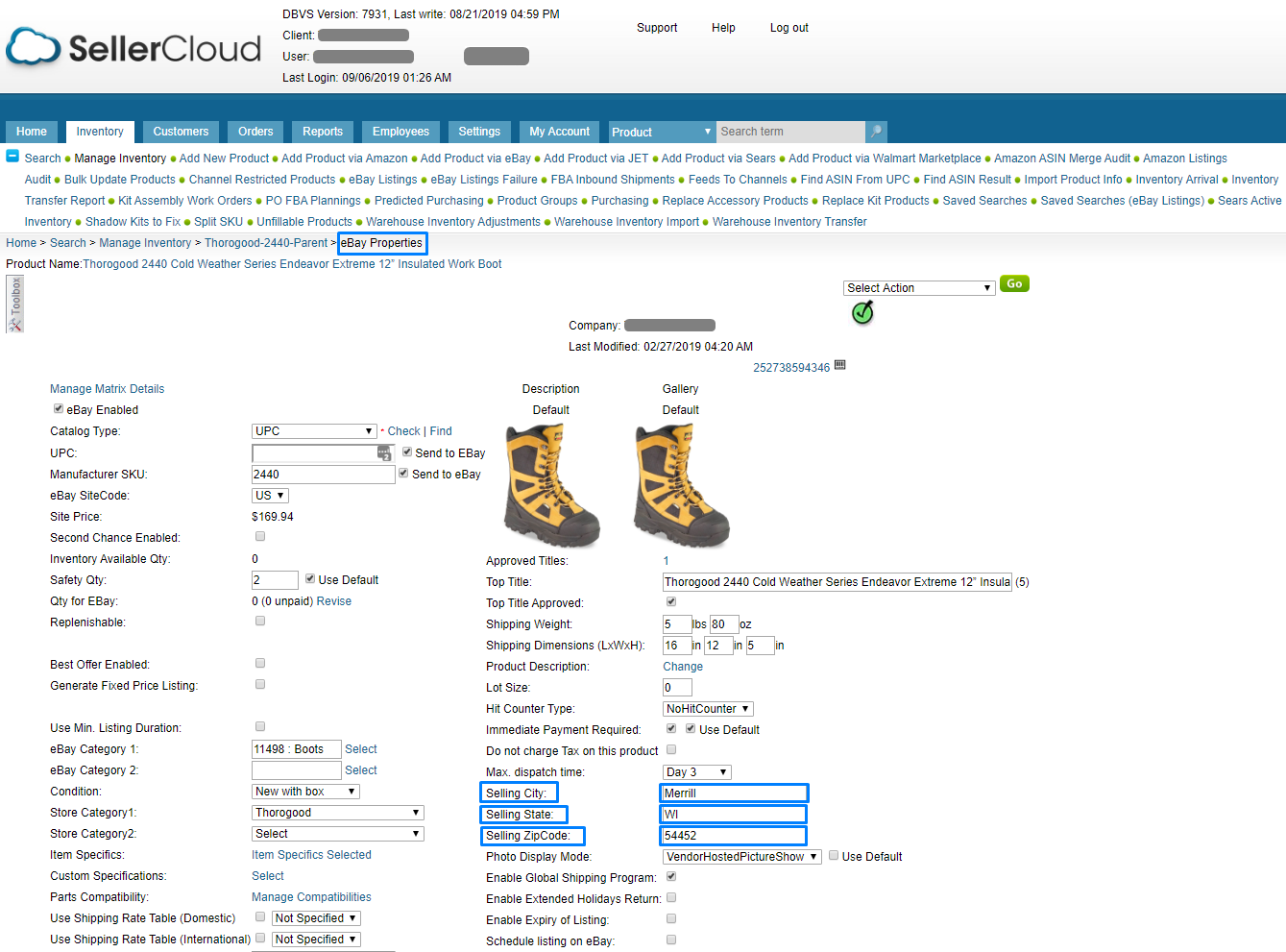The height and width of the screenshot is (952, 1286).
Task: Click the Manufacturer SKU 2440 field
Action: pos(324,474)
